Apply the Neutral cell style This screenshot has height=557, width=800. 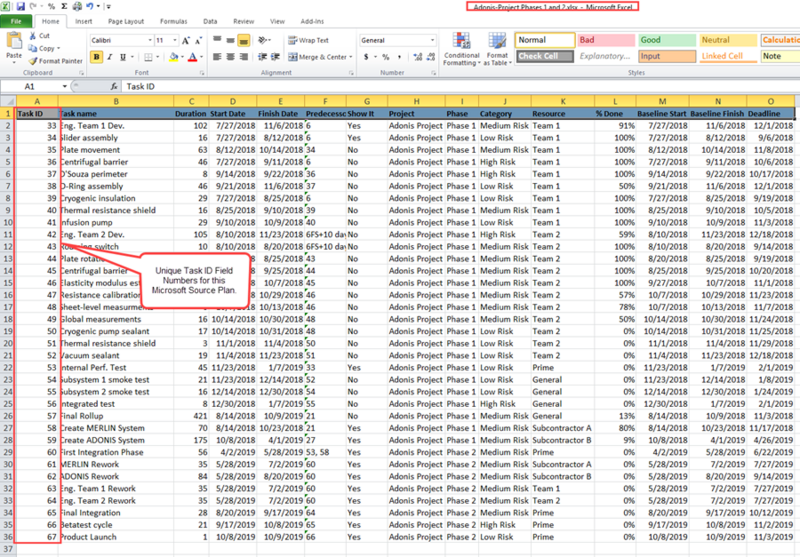click(x=728, y=40)
